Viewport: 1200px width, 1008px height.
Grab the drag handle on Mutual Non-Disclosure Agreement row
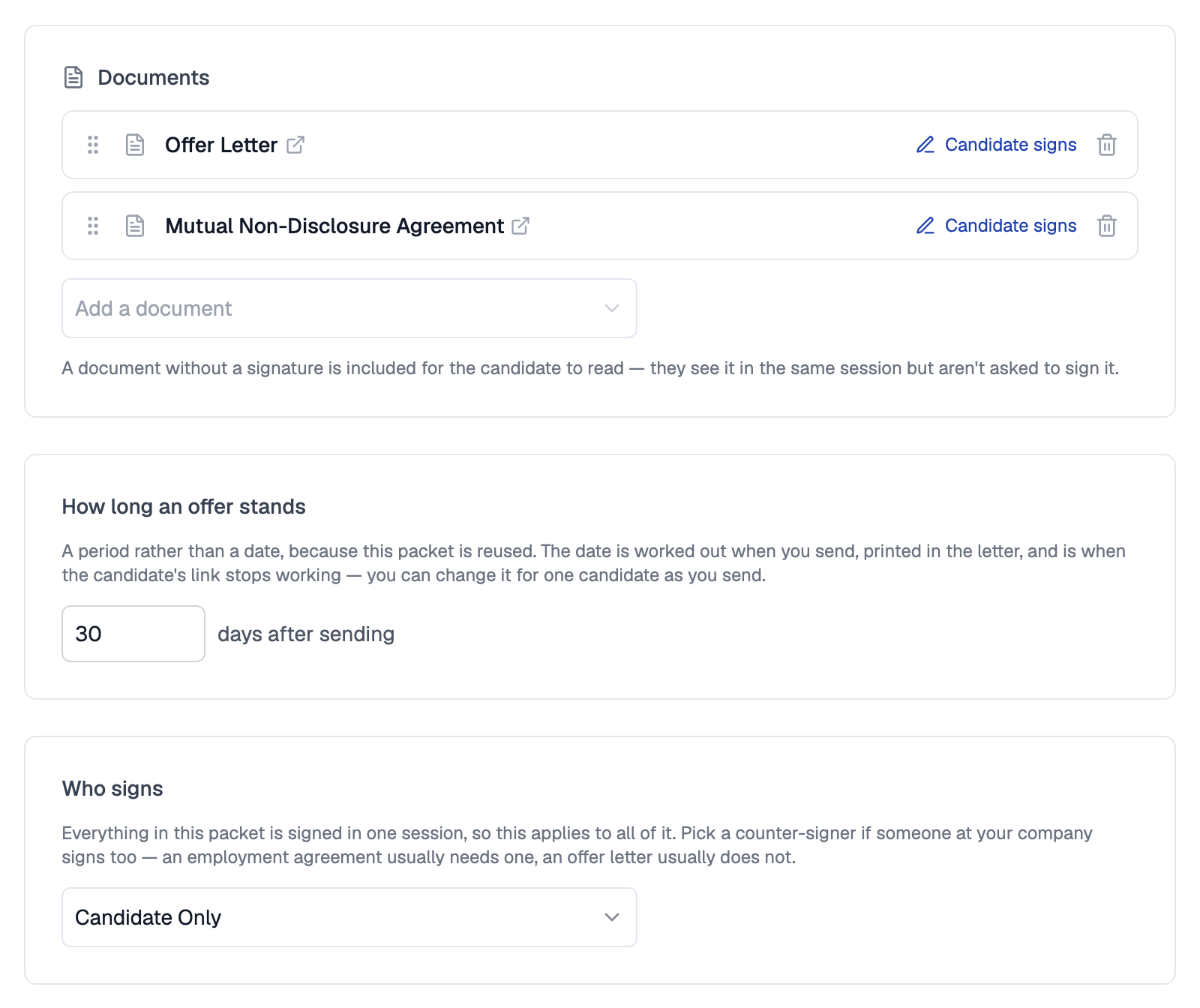[93, 226]
